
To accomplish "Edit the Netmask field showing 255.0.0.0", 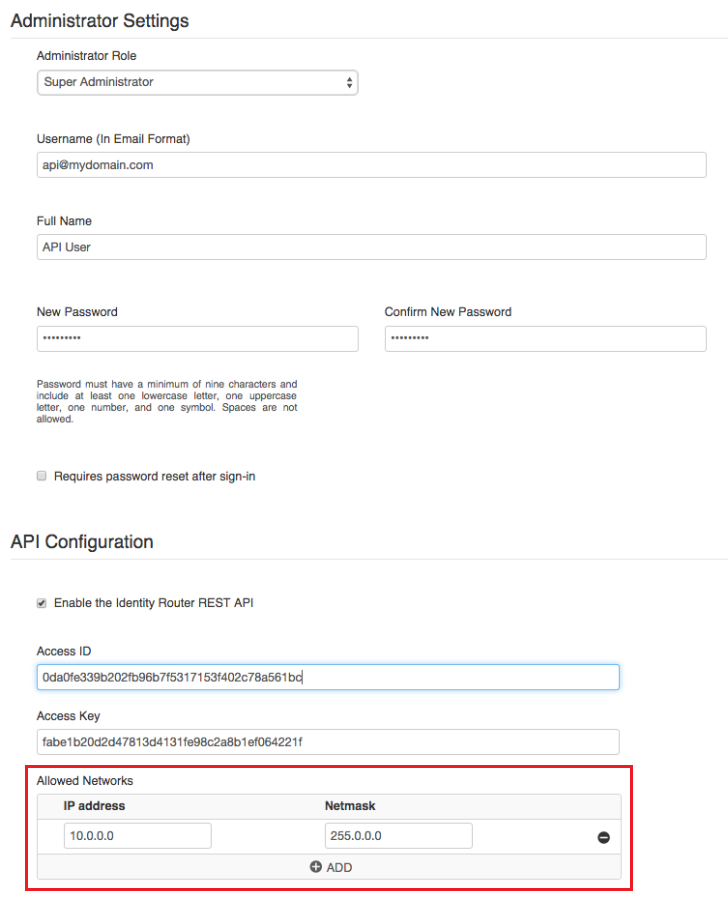I will coord(398,836).
